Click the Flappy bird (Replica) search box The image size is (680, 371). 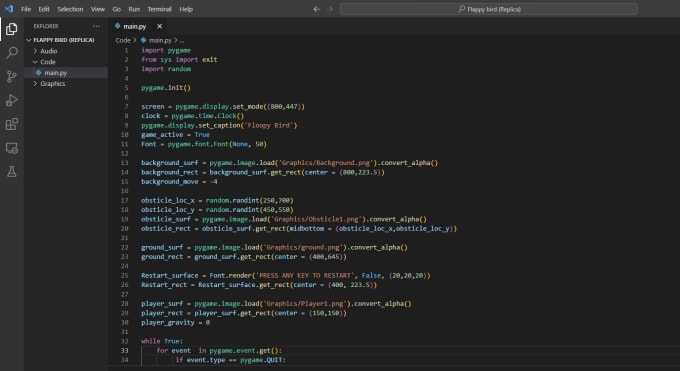tap(489, 9)
